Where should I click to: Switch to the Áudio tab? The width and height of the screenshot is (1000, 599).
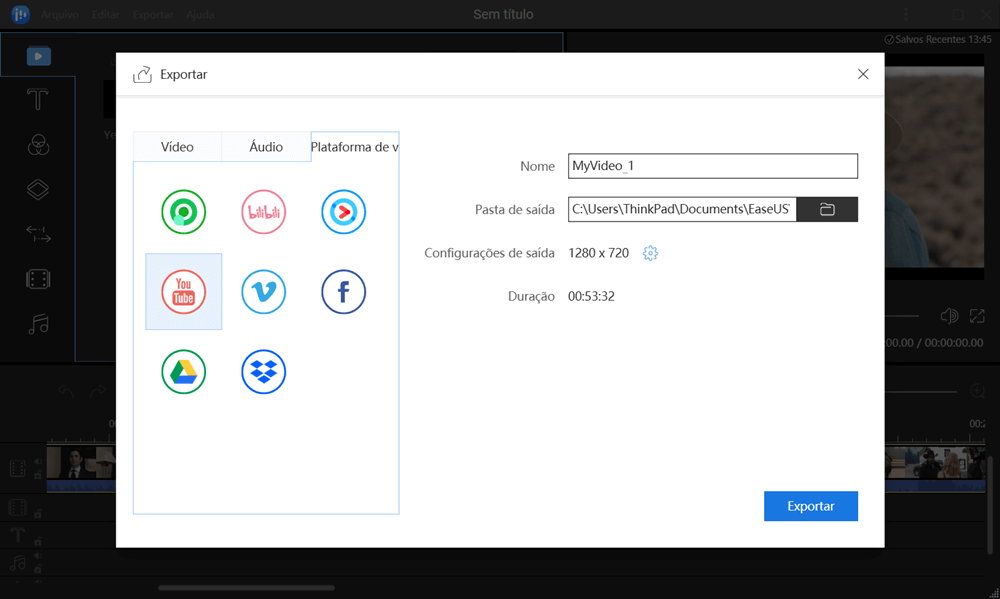[x=266, y=147]
